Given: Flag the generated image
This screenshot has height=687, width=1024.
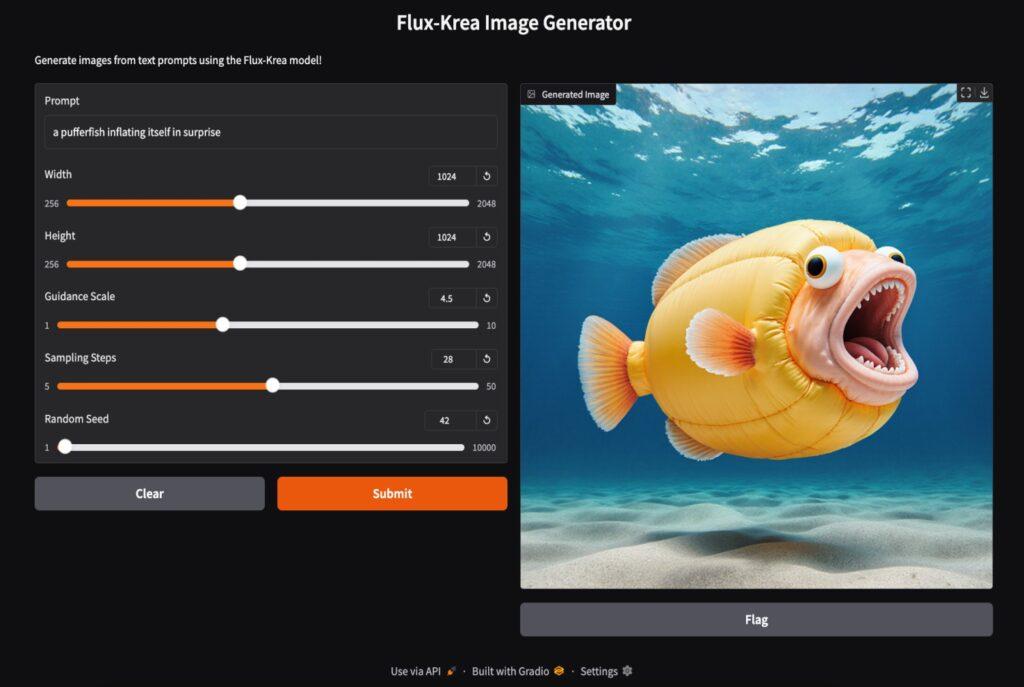Looking at the screenshot, I should [x=756, y=620].
